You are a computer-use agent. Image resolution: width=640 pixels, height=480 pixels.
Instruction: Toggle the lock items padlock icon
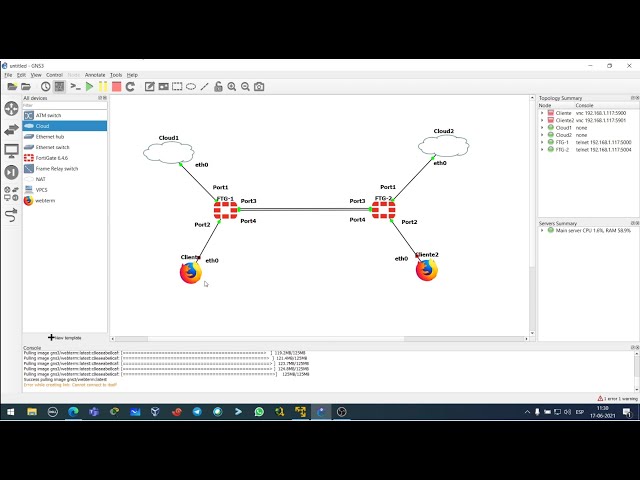click(x=218, y=87)
